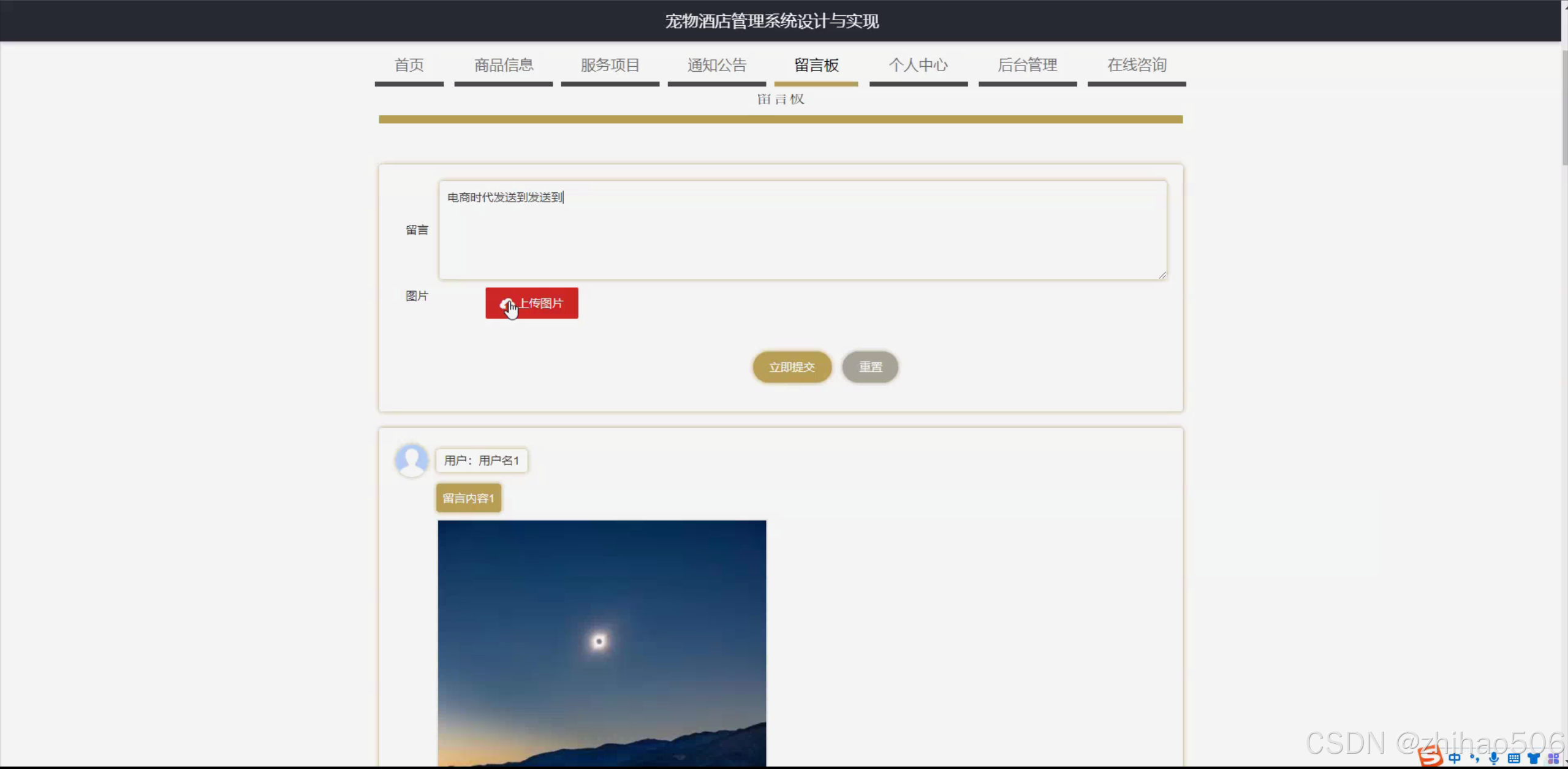Open the 首页 tab
The height and width of the screenshot is (769, 1568).
[x=409, y=65]
